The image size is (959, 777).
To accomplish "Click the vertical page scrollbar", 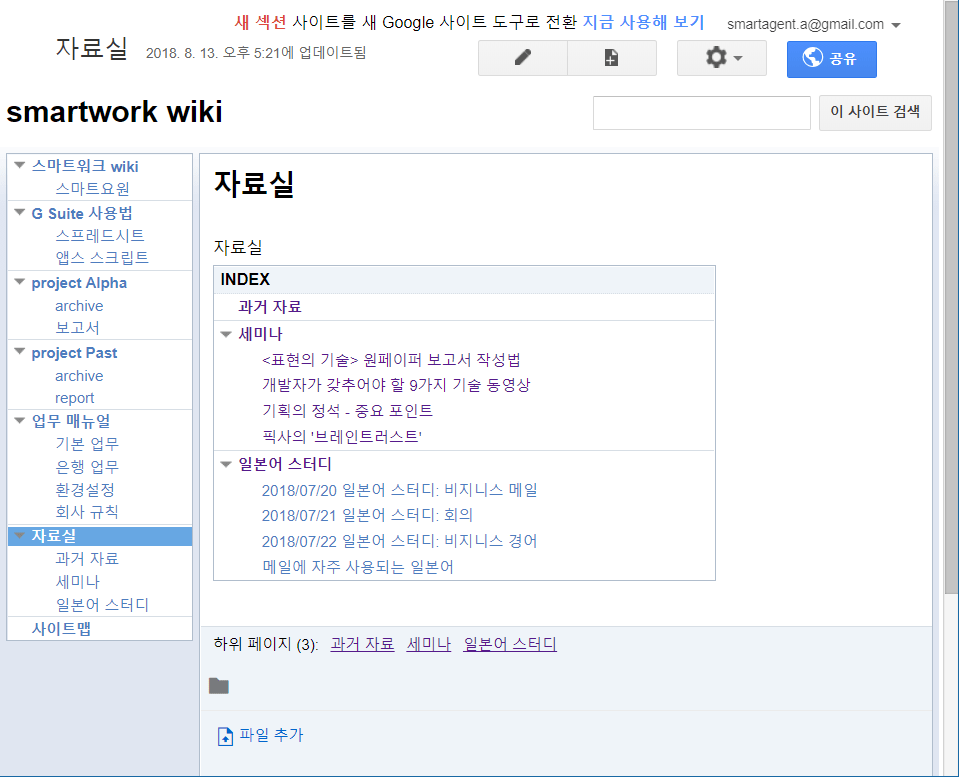I will click(950, 300).
